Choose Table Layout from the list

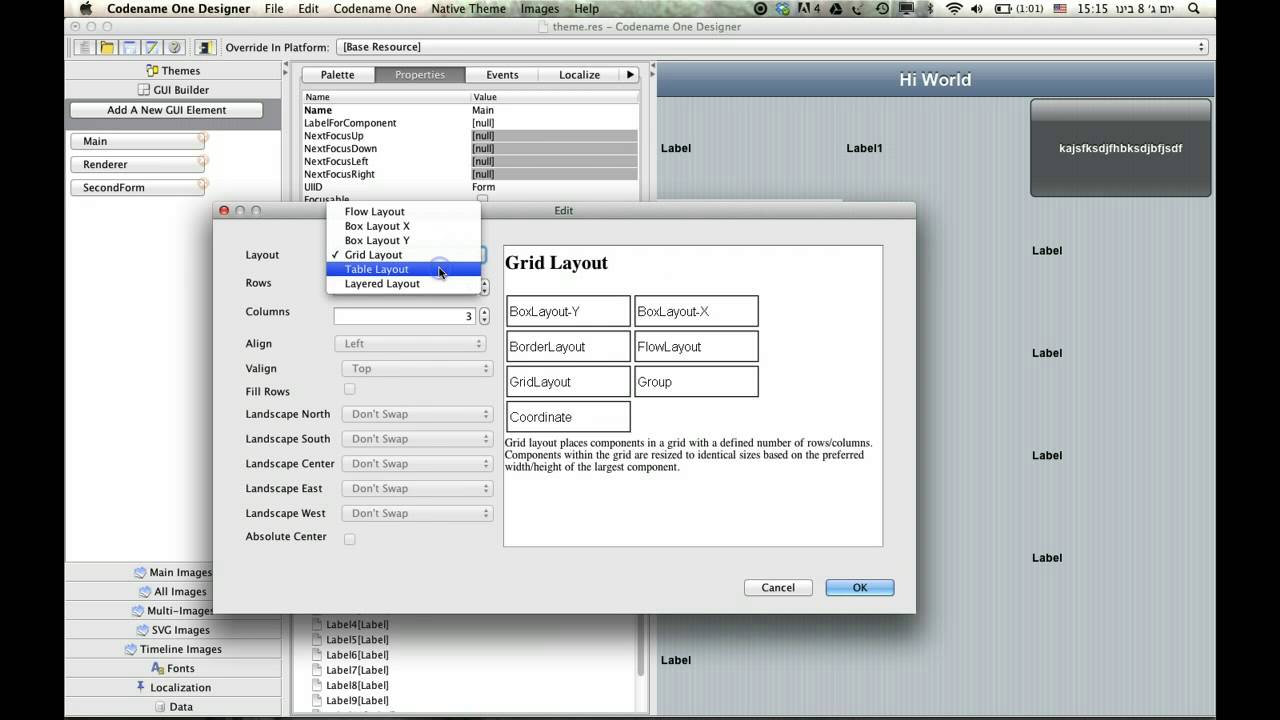403,269
